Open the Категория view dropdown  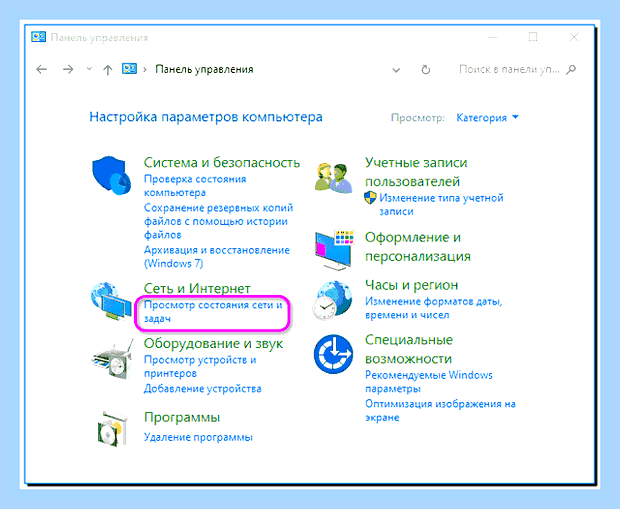point(487,117)
